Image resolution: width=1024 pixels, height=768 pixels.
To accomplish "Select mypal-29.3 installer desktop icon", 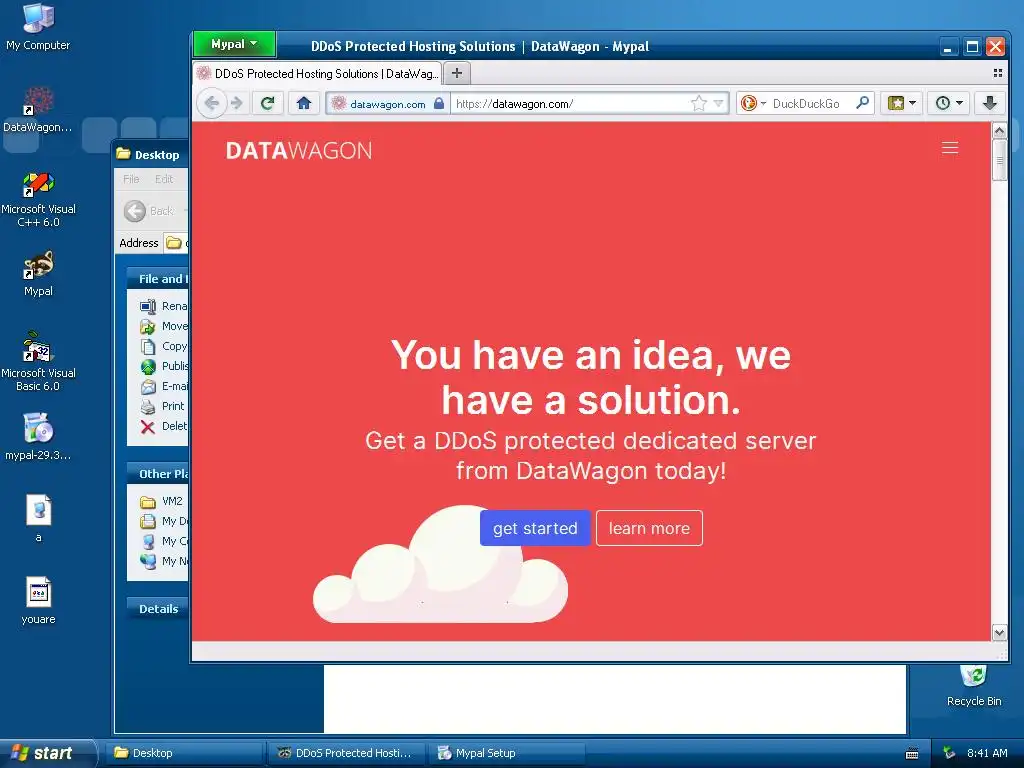I will pyautogui.click(x=38, y=437).
